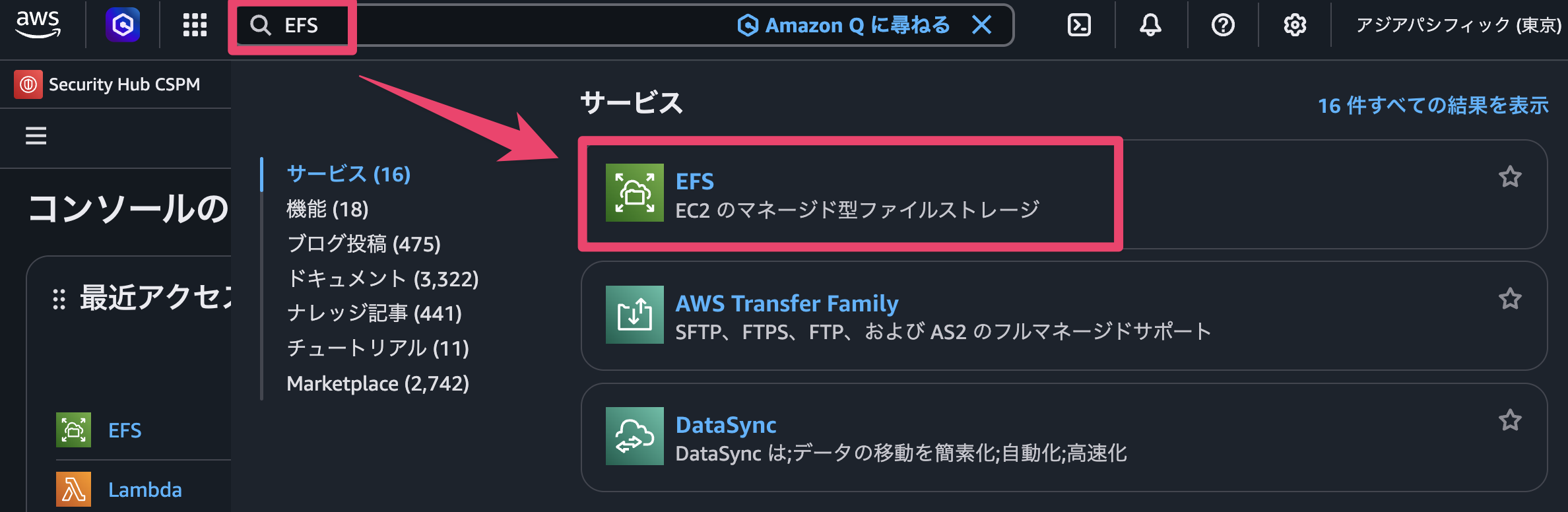Open the Tokyo region dropdown
Image resolution: width=1568 pixels, height=512 pixels.
pyautogui.click(x=1458, y=25)
